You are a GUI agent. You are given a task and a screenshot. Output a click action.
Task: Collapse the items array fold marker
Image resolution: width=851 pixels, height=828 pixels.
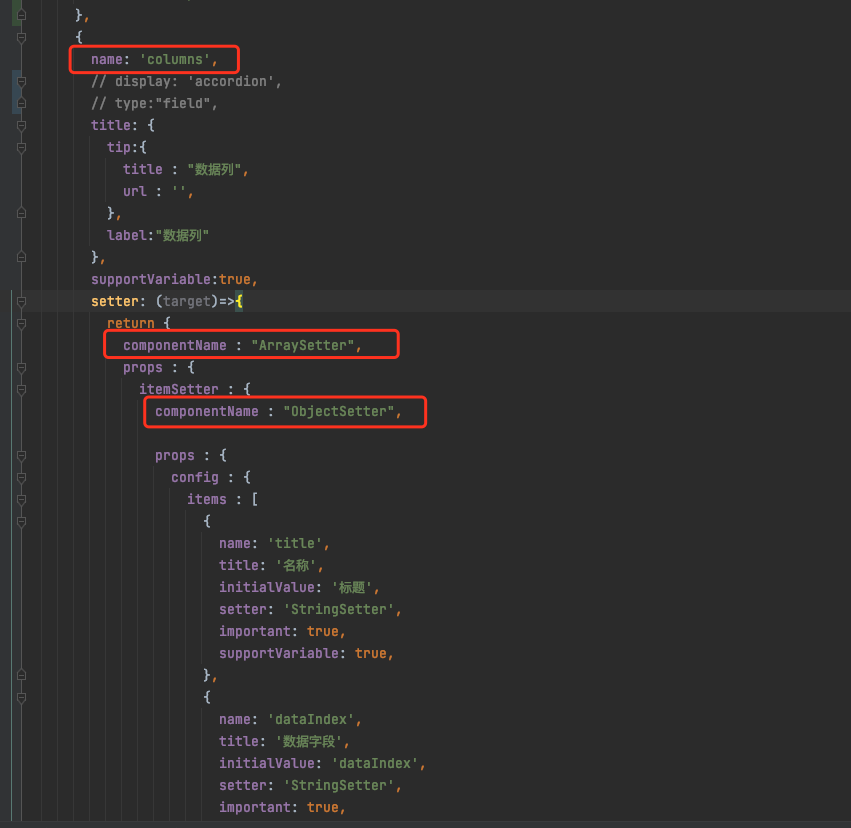pos(20,499)
